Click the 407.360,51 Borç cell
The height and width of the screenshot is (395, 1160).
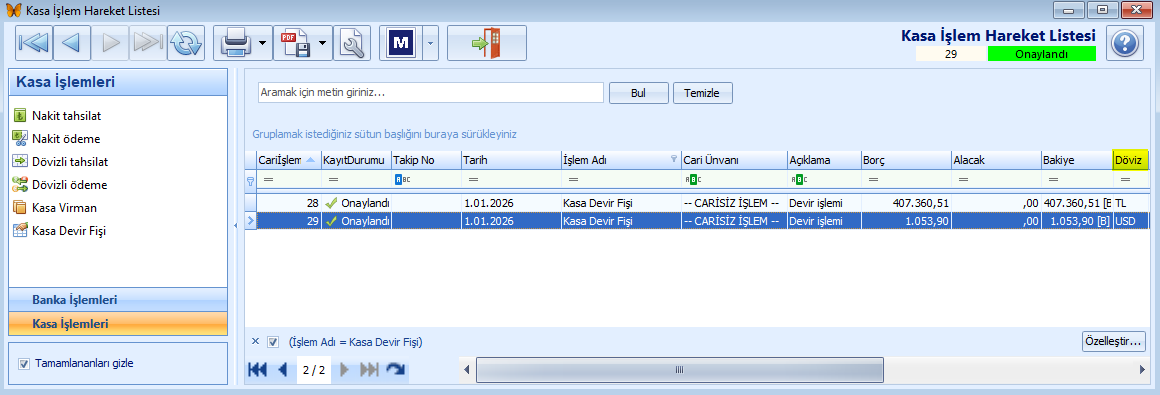pyautogui.click(x=906, y=203)
